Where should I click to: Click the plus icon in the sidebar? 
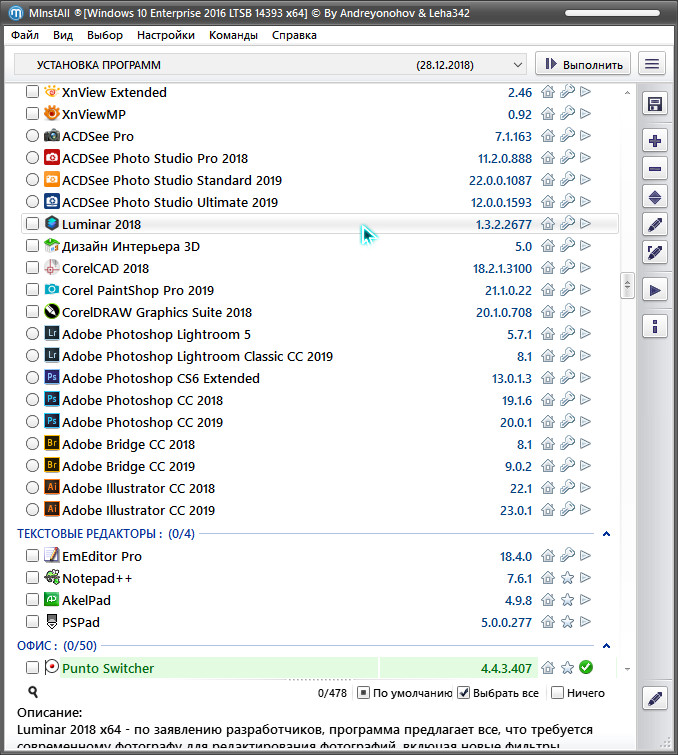[x=655, y=141]
